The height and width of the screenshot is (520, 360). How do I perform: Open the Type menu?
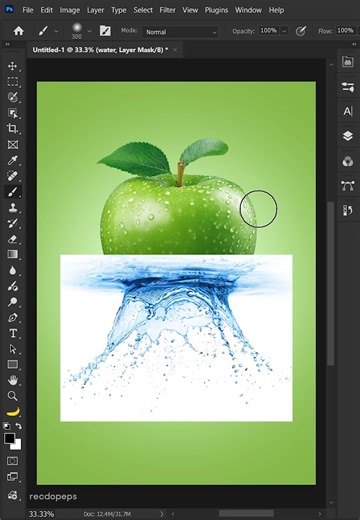(119, 10)
